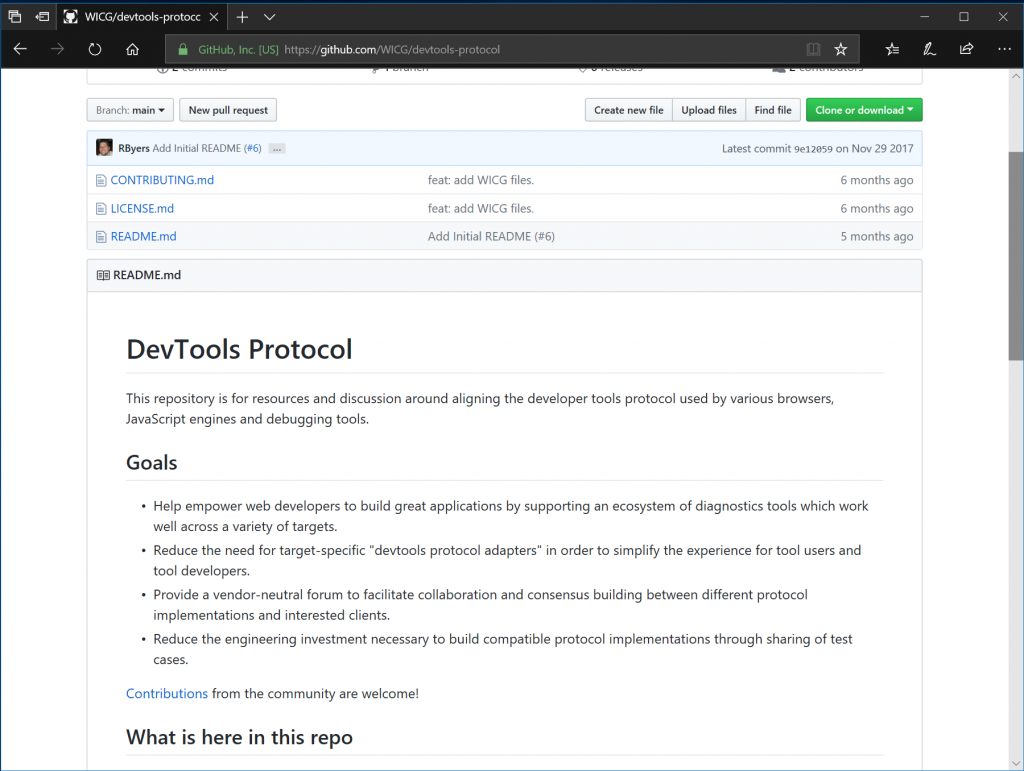1024x771 pixels.
Task: Open the Contributions link
Action: [167, 693]
